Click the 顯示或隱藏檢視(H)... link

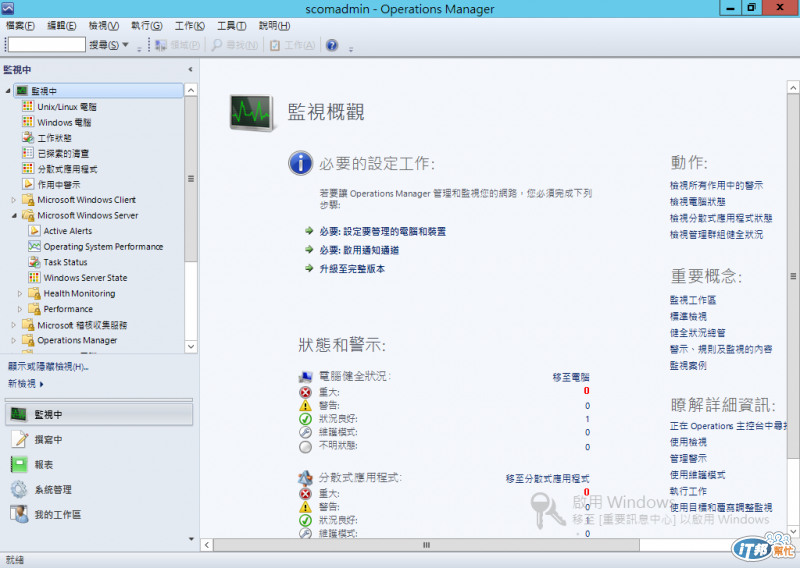coord(48,366)
